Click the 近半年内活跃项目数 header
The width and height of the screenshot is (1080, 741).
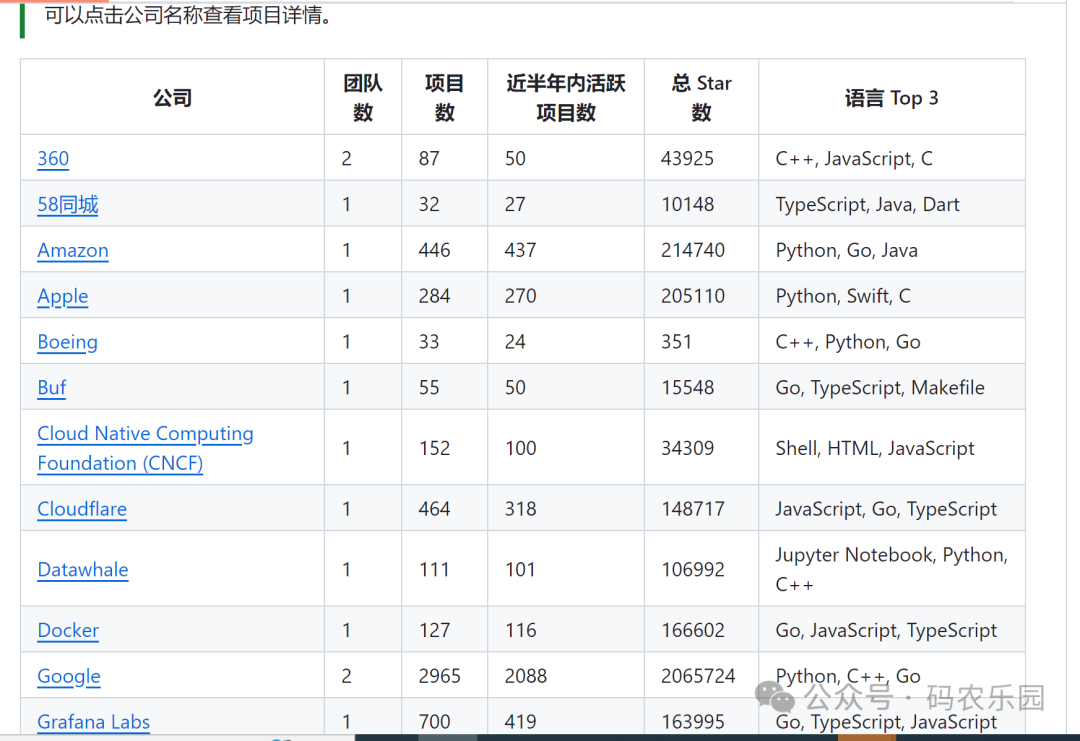(565, 98)
